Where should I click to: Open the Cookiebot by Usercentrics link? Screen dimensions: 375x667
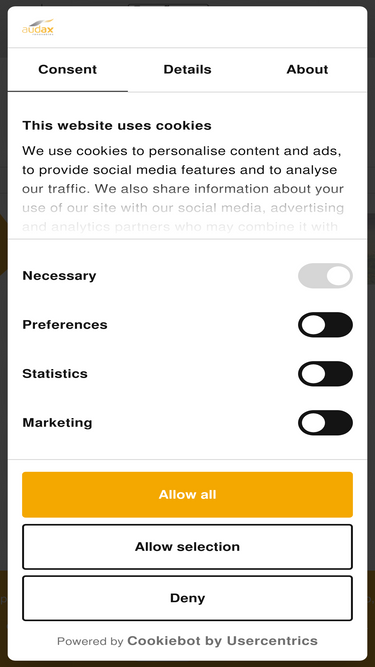click(222, 641)
